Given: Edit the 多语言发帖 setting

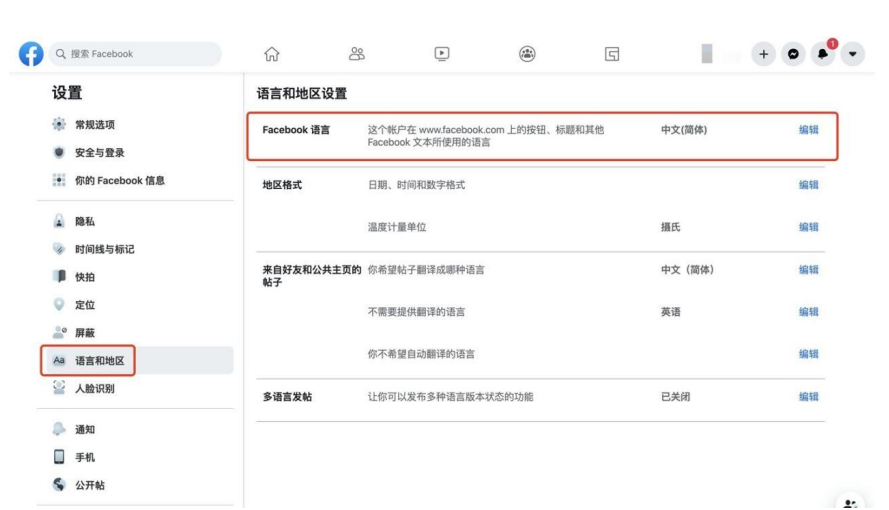Looking at the screenshot, I should coord(808,397).
